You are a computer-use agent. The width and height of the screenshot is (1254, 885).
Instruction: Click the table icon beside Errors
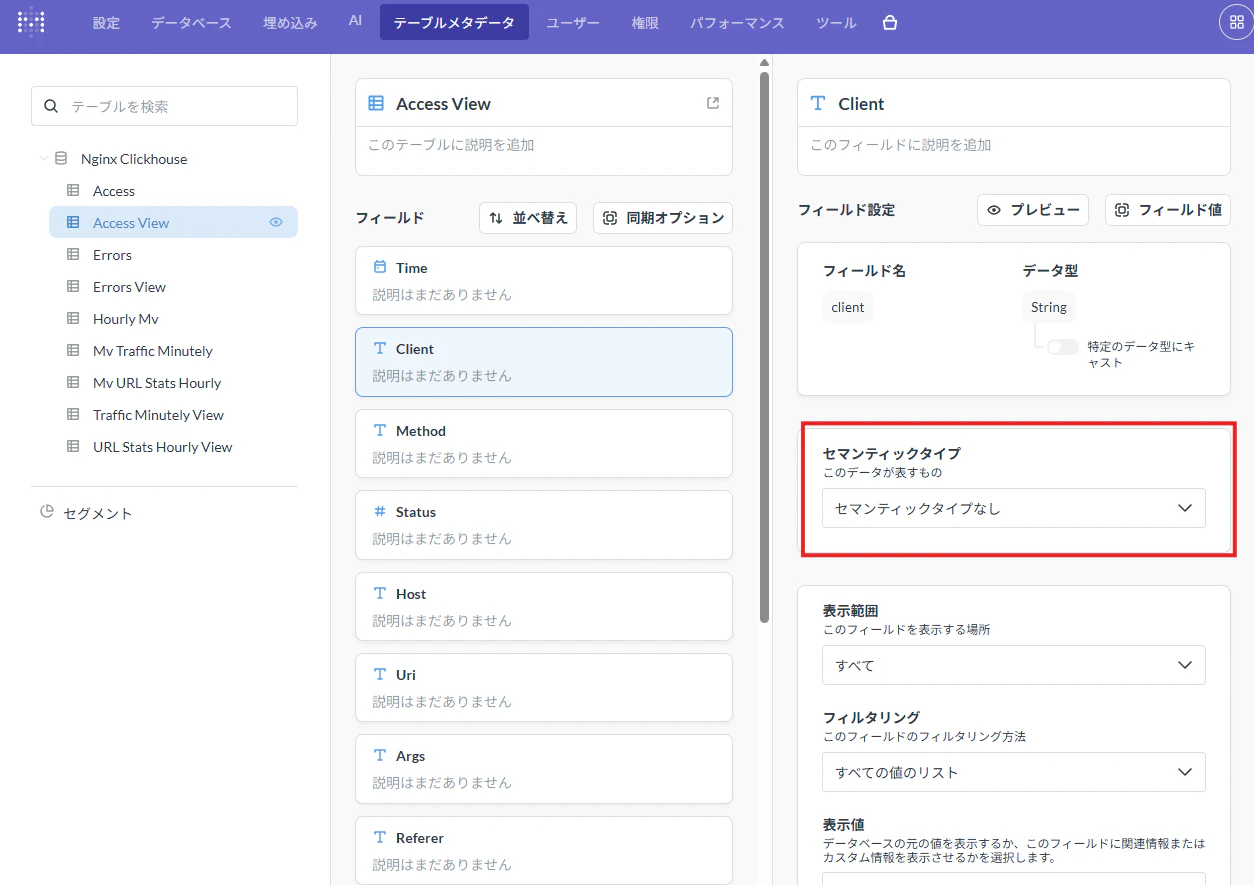coord(73,254)
